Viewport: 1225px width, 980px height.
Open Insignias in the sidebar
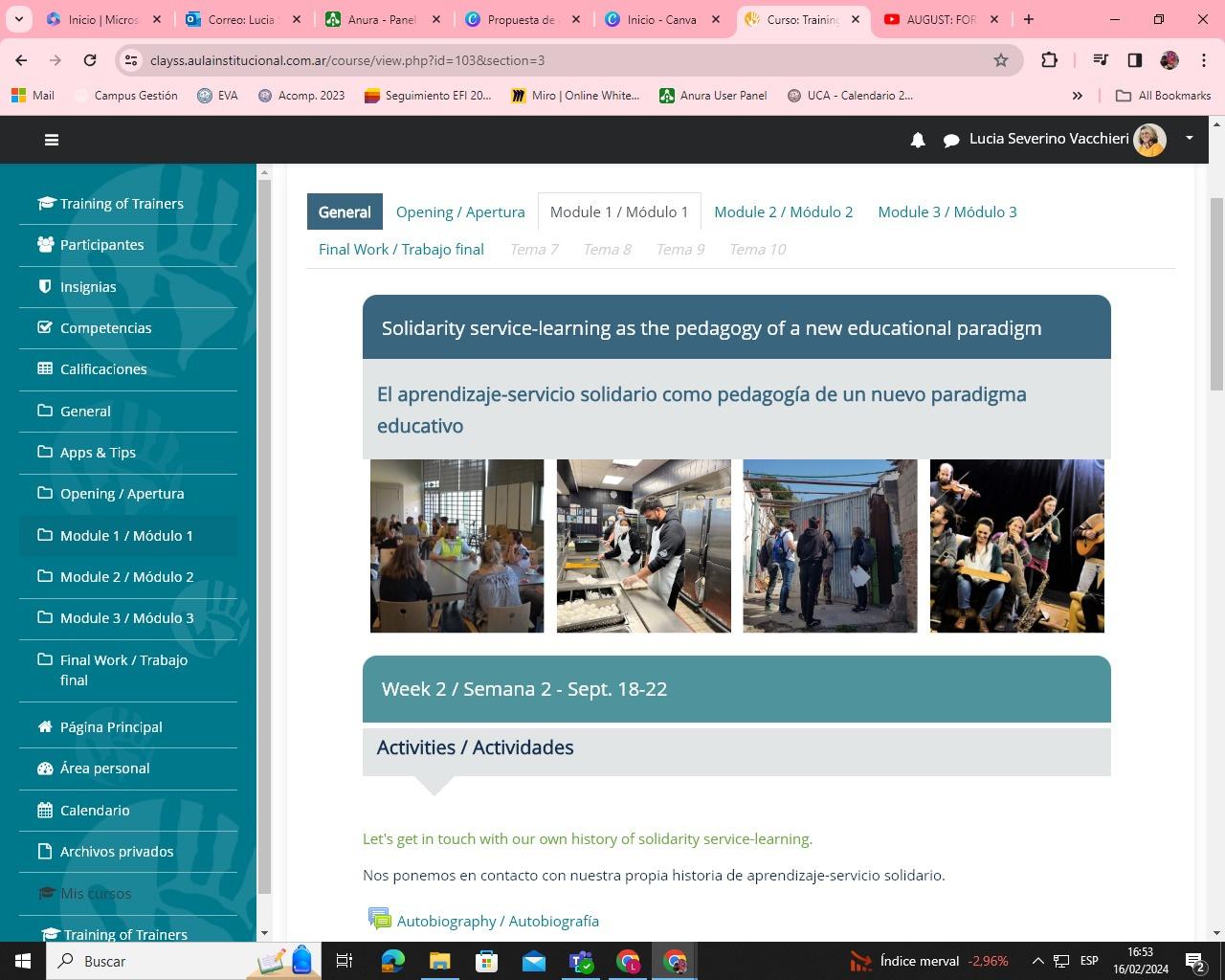pos(88,286)
